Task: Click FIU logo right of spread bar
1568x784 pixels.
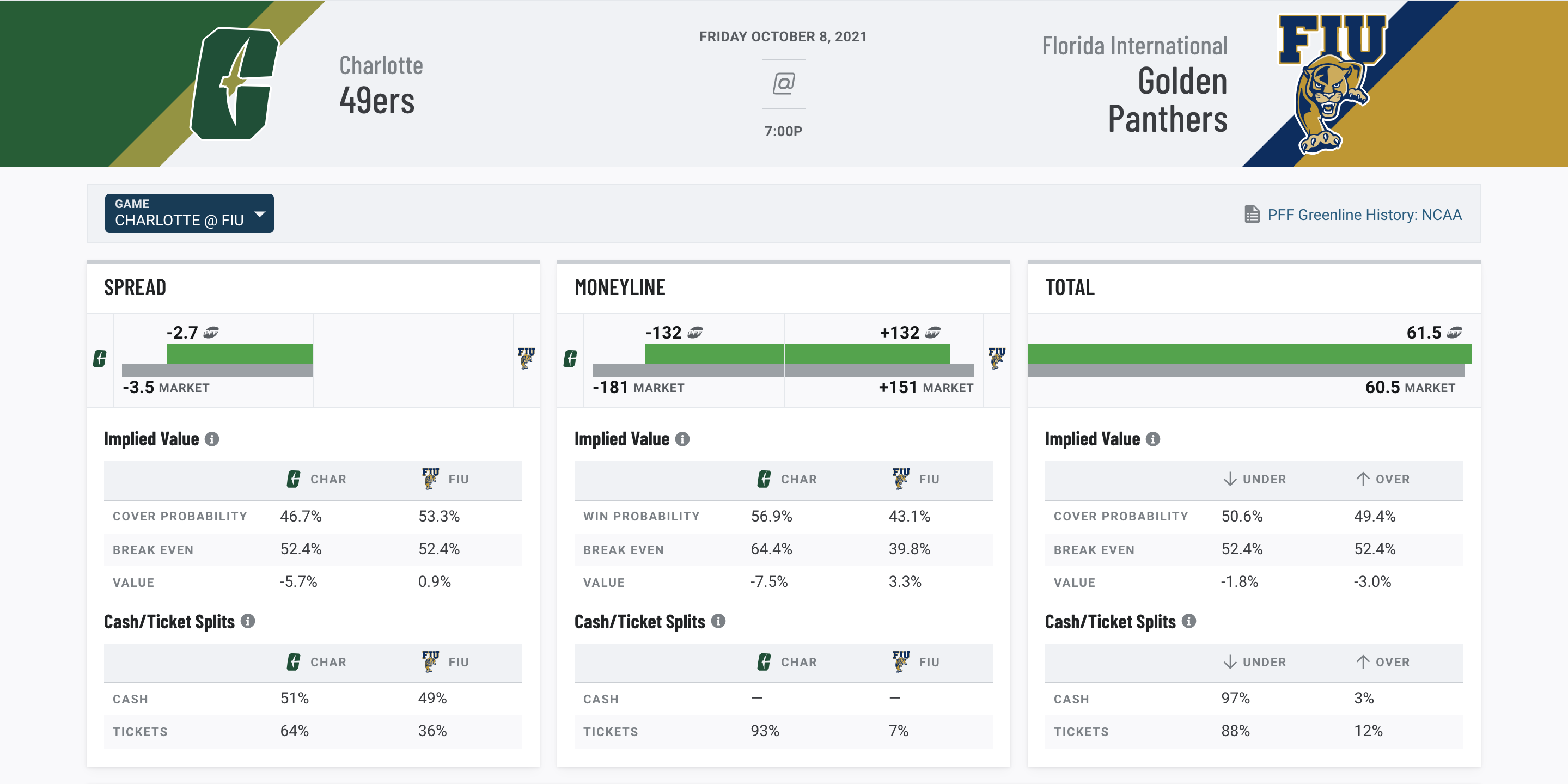Action: tap(527, 359)
